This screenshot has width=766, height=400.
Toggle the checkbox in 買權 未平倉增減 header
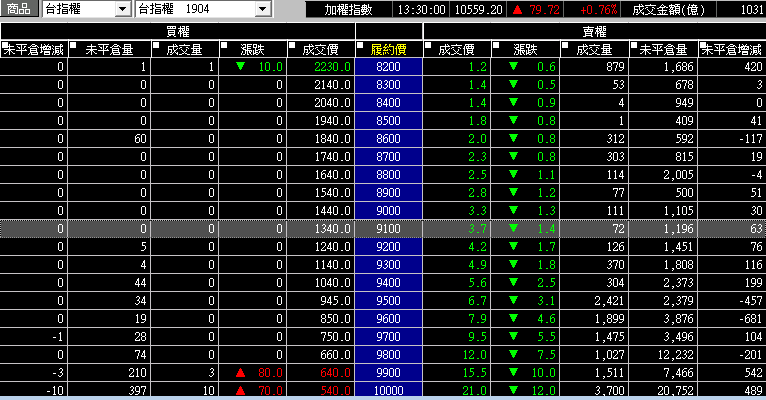click(5, 45)
